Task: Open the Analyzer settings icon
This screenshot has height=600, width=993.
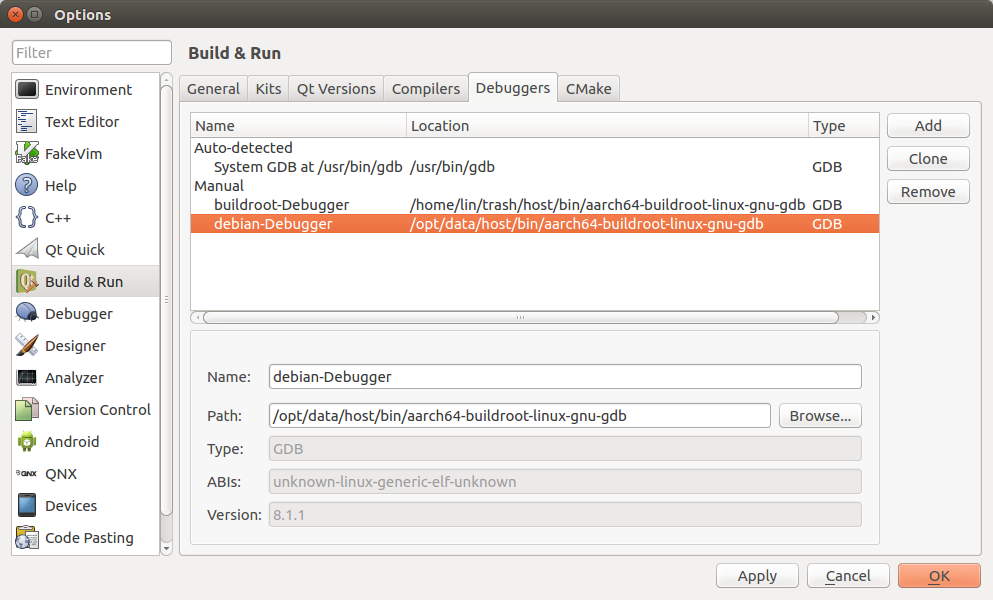Action: click(27, 378)
